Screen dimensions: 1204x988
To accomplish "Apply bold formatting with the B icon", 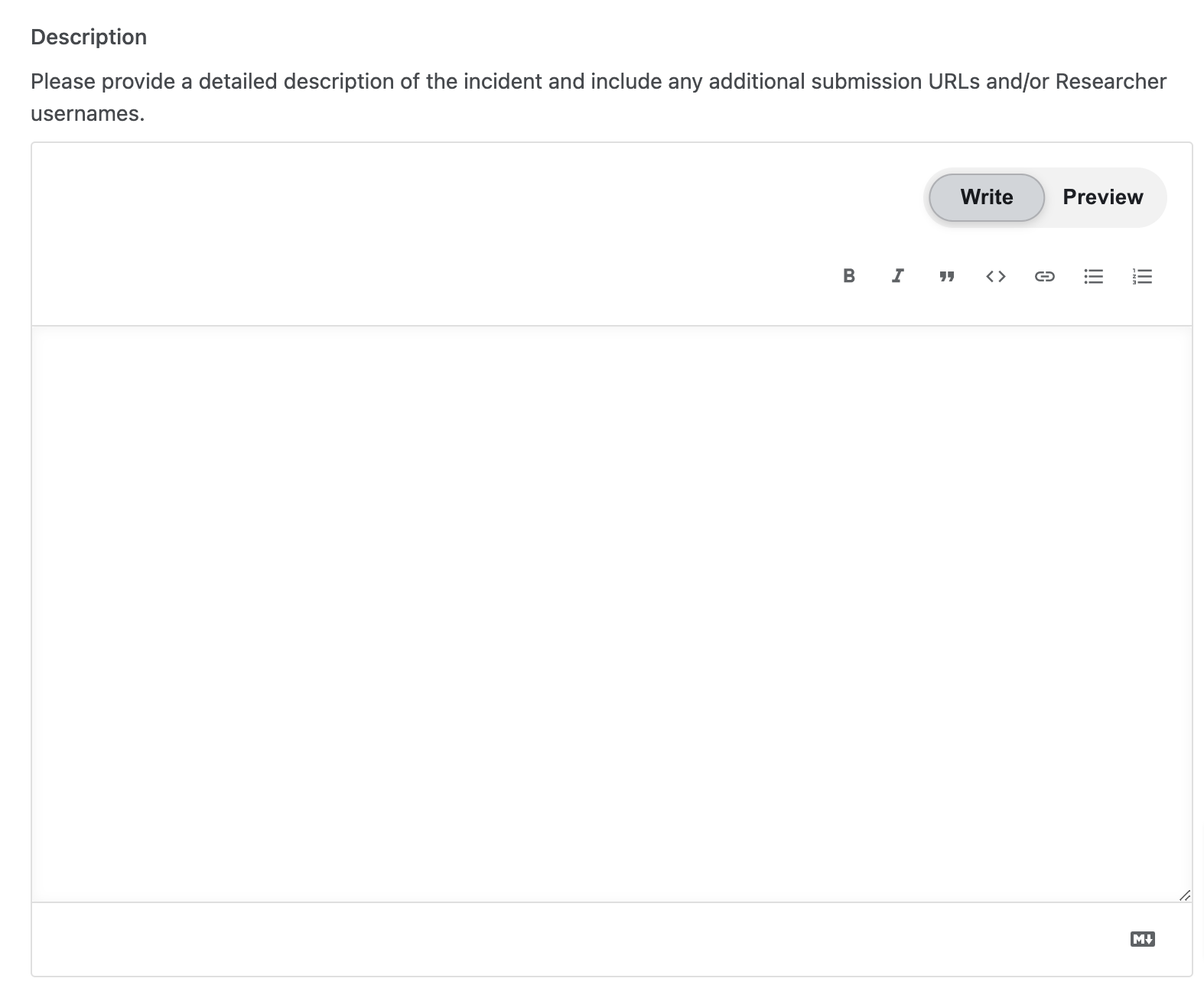I will 848,276.
